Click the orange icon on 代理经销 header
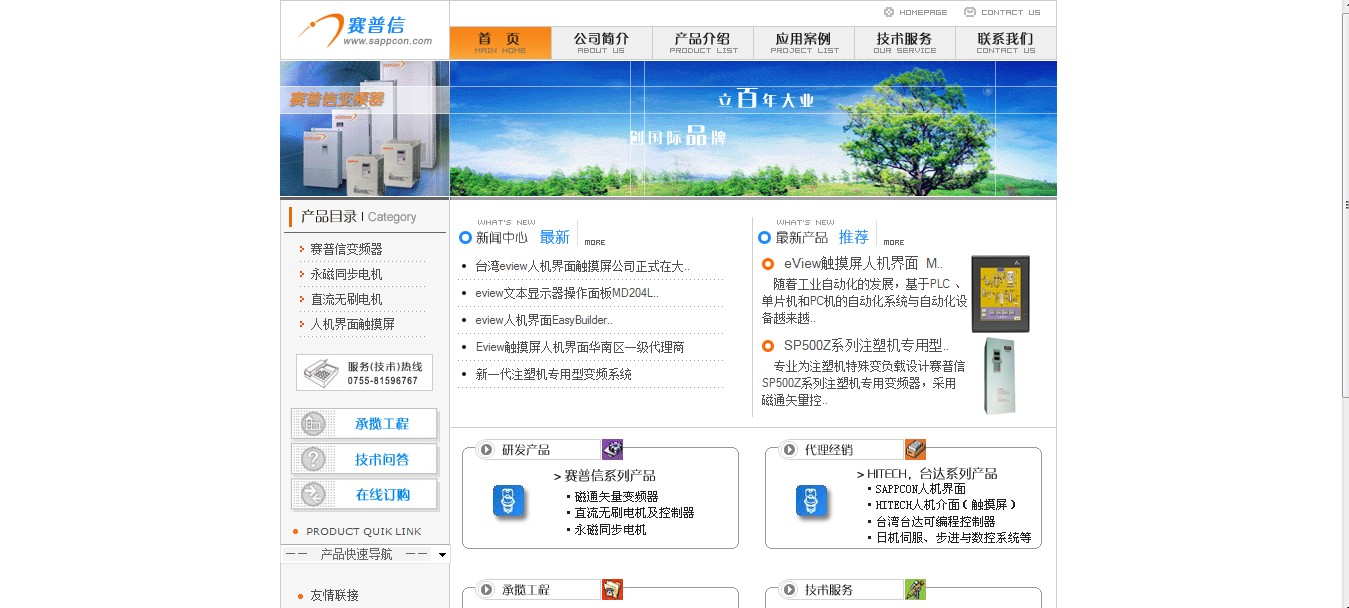Viewport: 1349px width, 608px height. [x=915, y=449]
